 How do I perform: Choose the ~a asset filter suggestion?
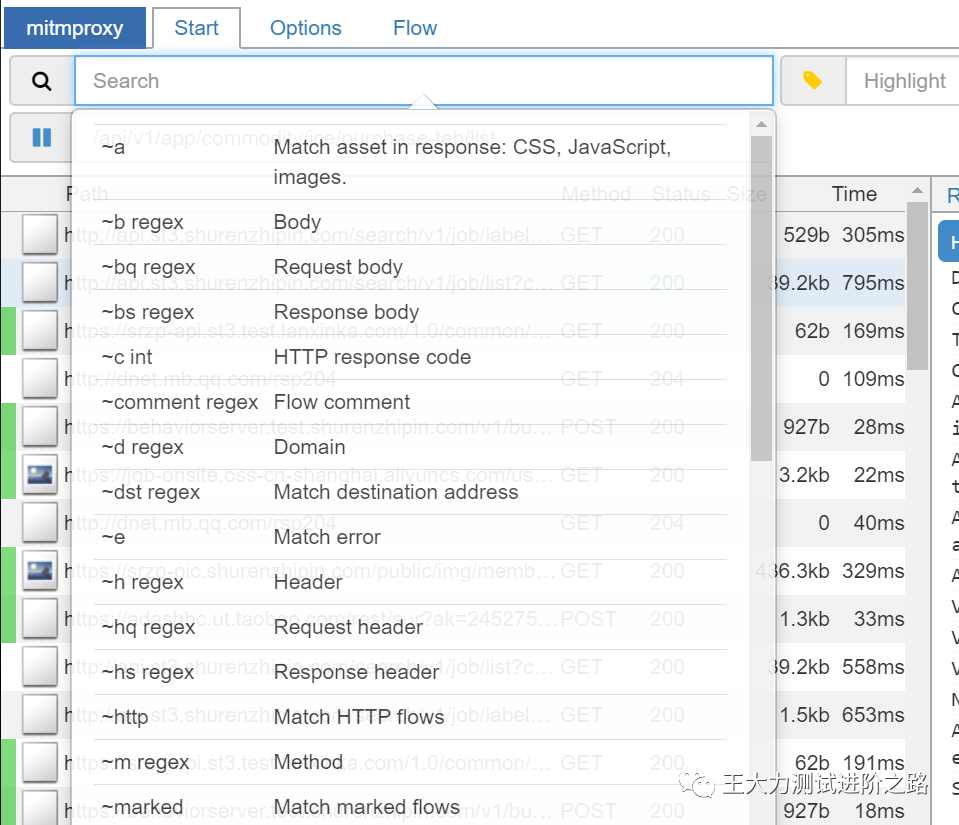[410, 162]
